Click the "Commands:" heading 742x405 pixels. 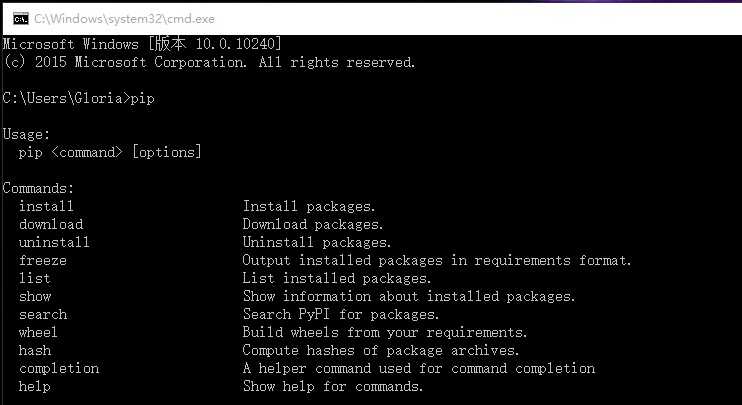pos(38,188)
